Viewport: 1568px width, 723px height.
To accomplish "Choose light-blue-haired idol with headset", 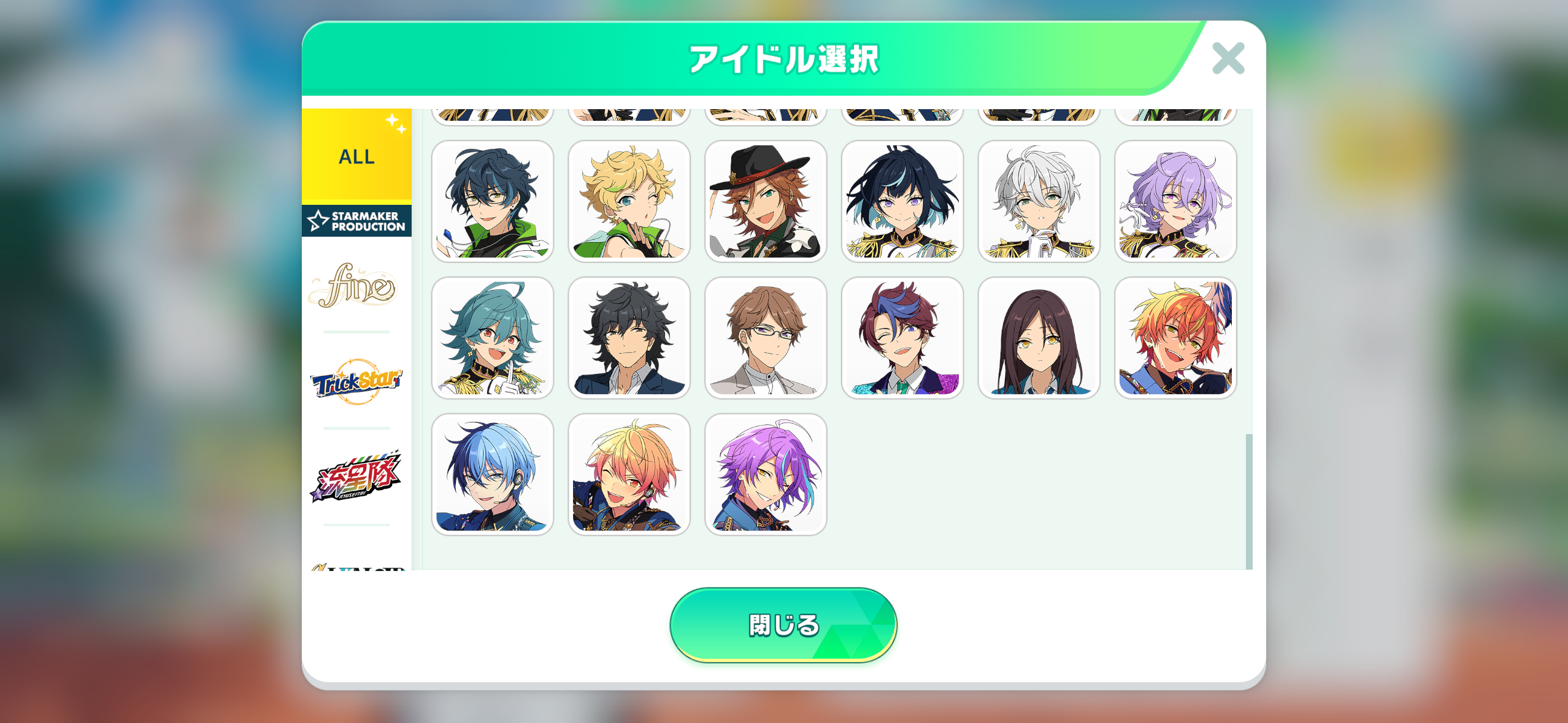I will 493,475.
